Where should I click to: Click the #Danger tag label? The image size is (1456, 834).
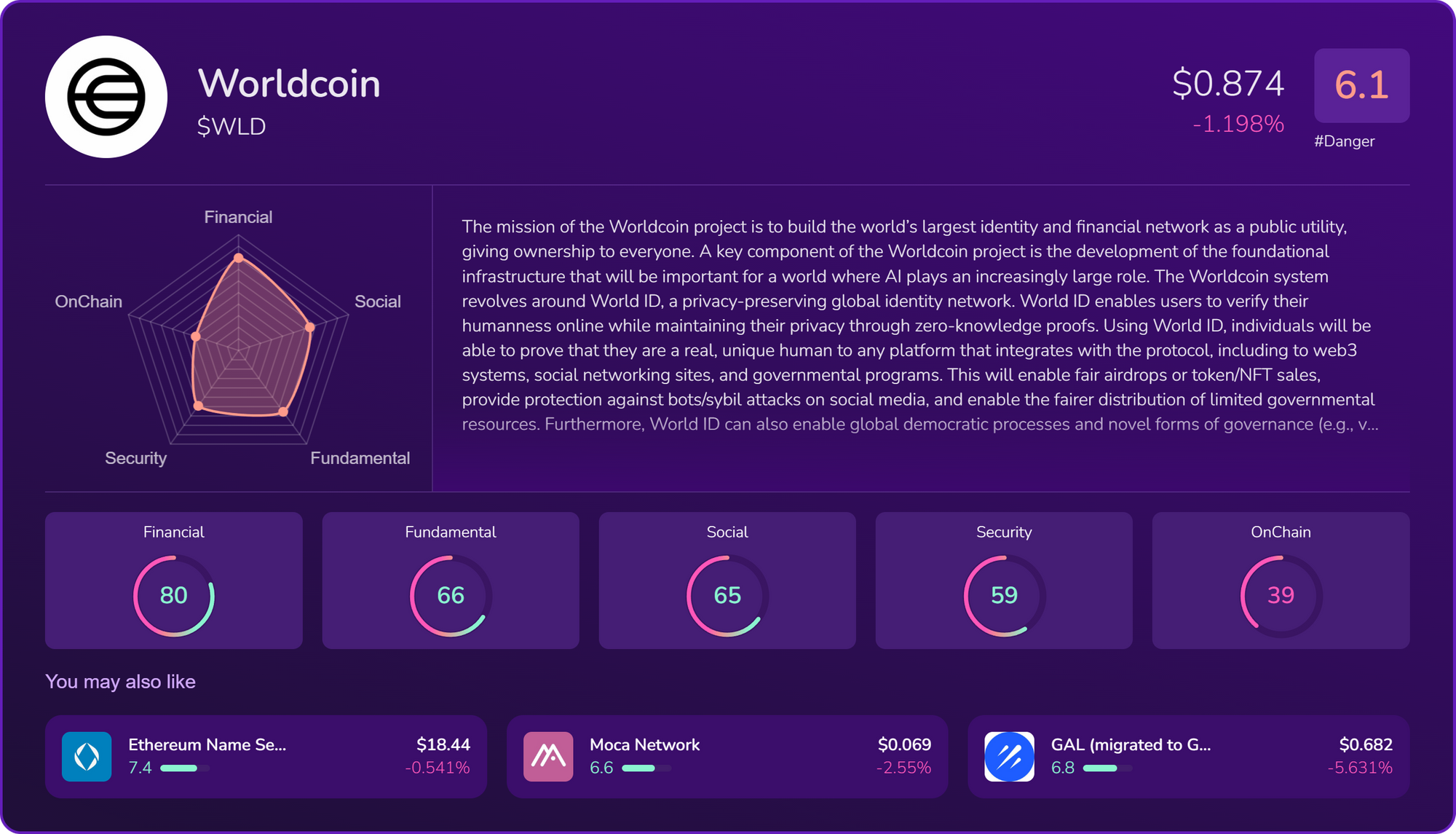click(x=1344, y=141)
